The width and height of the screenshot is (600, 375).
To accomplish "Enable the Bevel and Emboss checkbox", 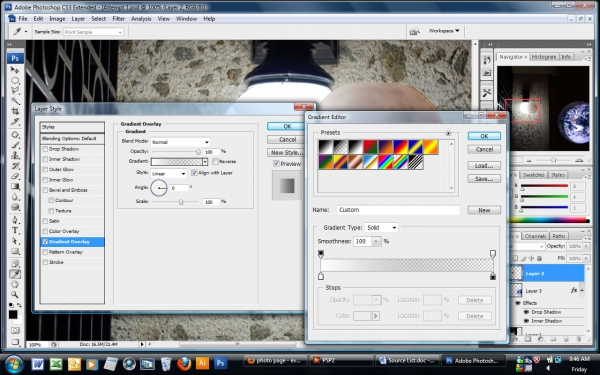I will [45, 190].
